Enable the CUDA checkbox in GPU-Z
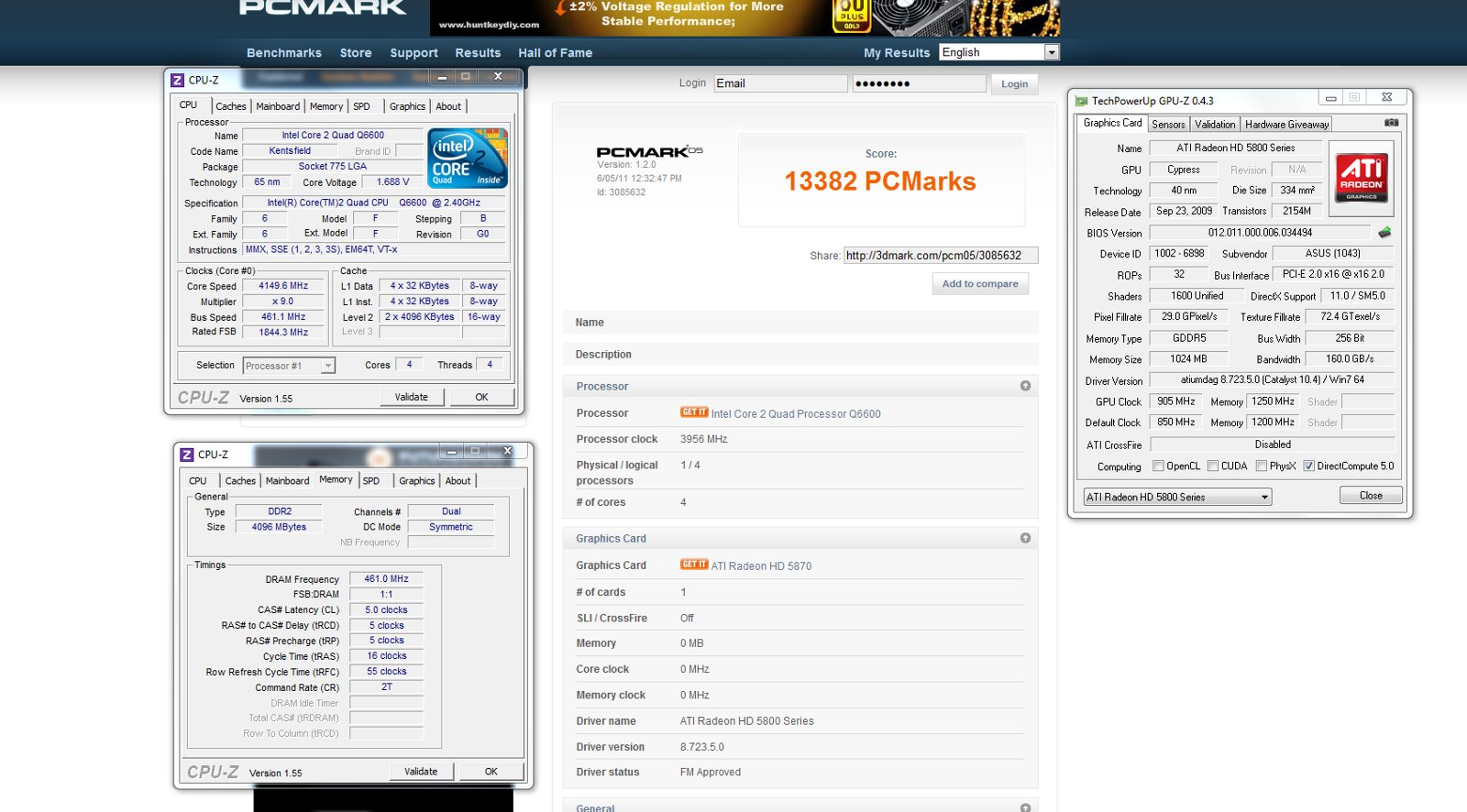This screenshot has width=1467, height=812. pyautogui.click(x=1213, y=466)
